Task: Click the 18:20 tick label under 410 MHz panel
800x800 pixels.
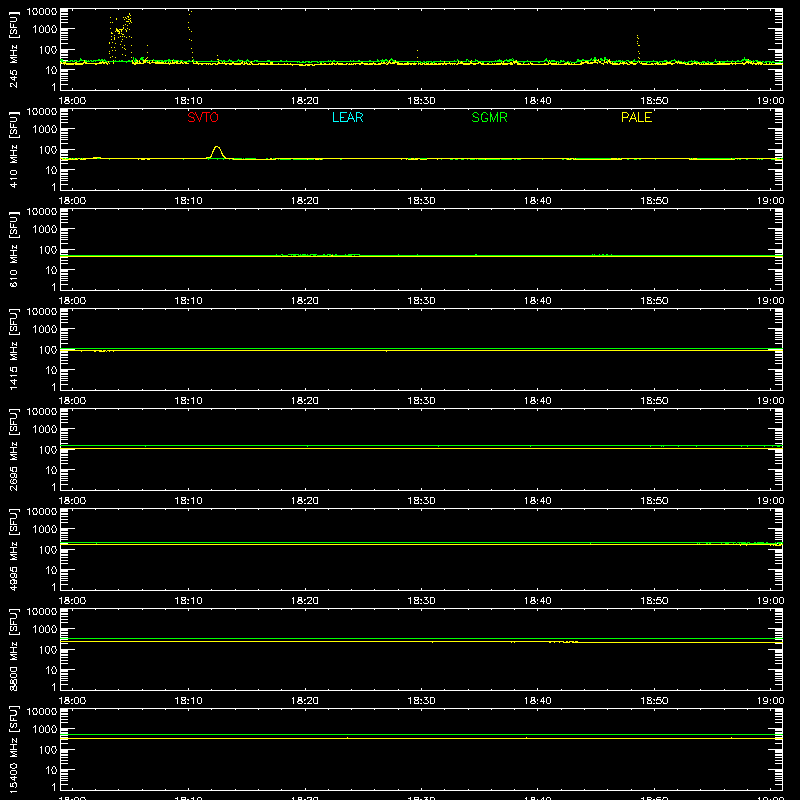Action: point(305,201)
